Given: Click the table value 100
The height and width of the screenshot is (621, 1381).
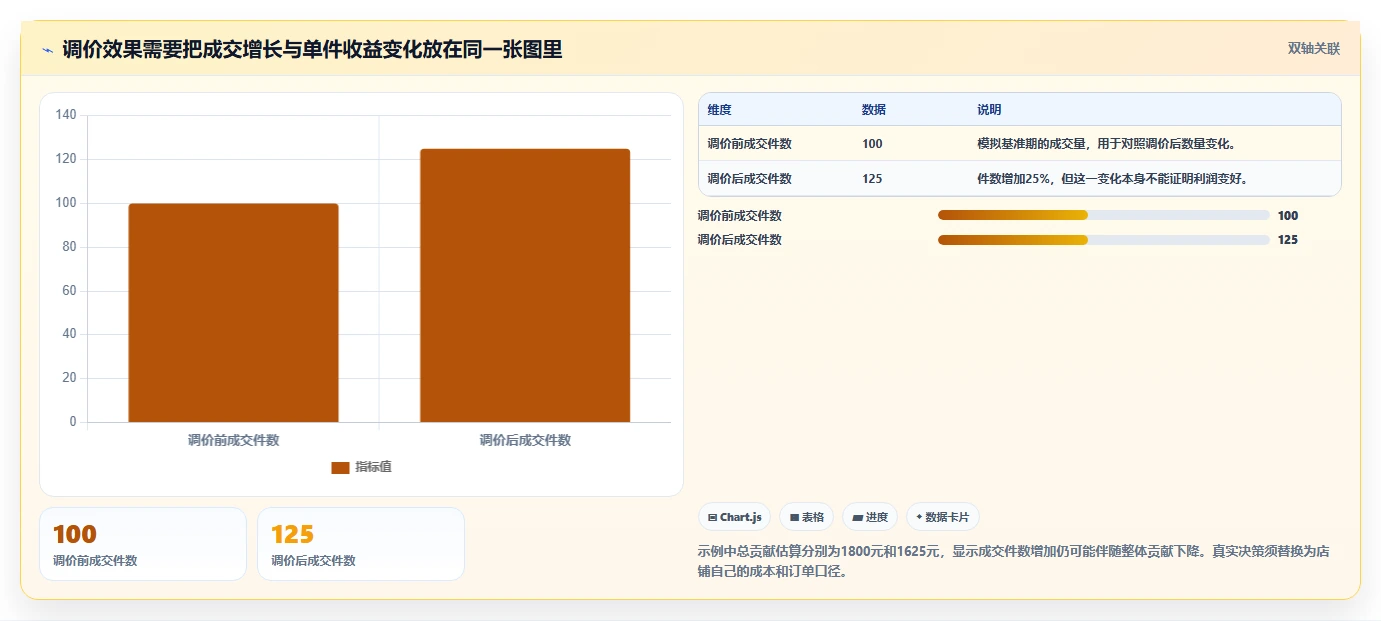Looking at the screenshot, I should click(x=872, y=144).
